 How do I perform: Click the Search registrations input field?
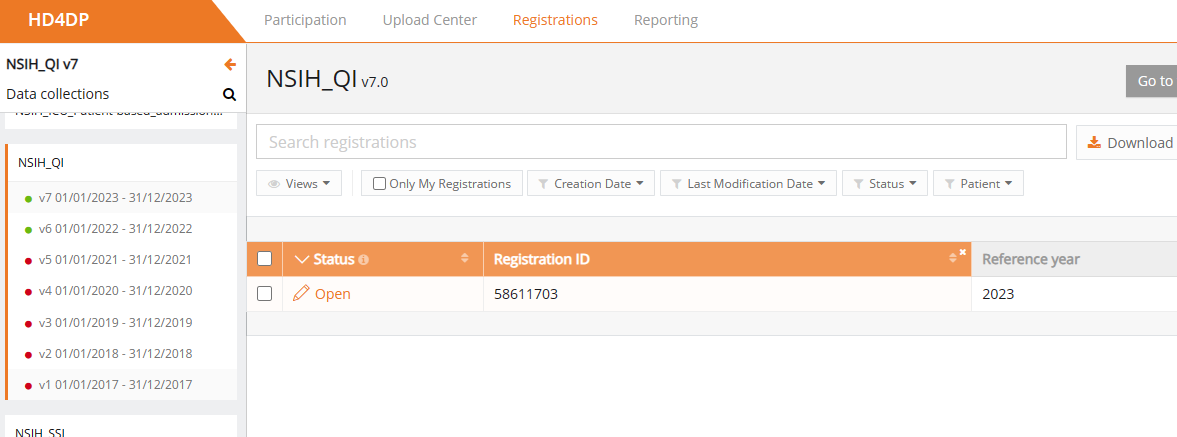661,142
